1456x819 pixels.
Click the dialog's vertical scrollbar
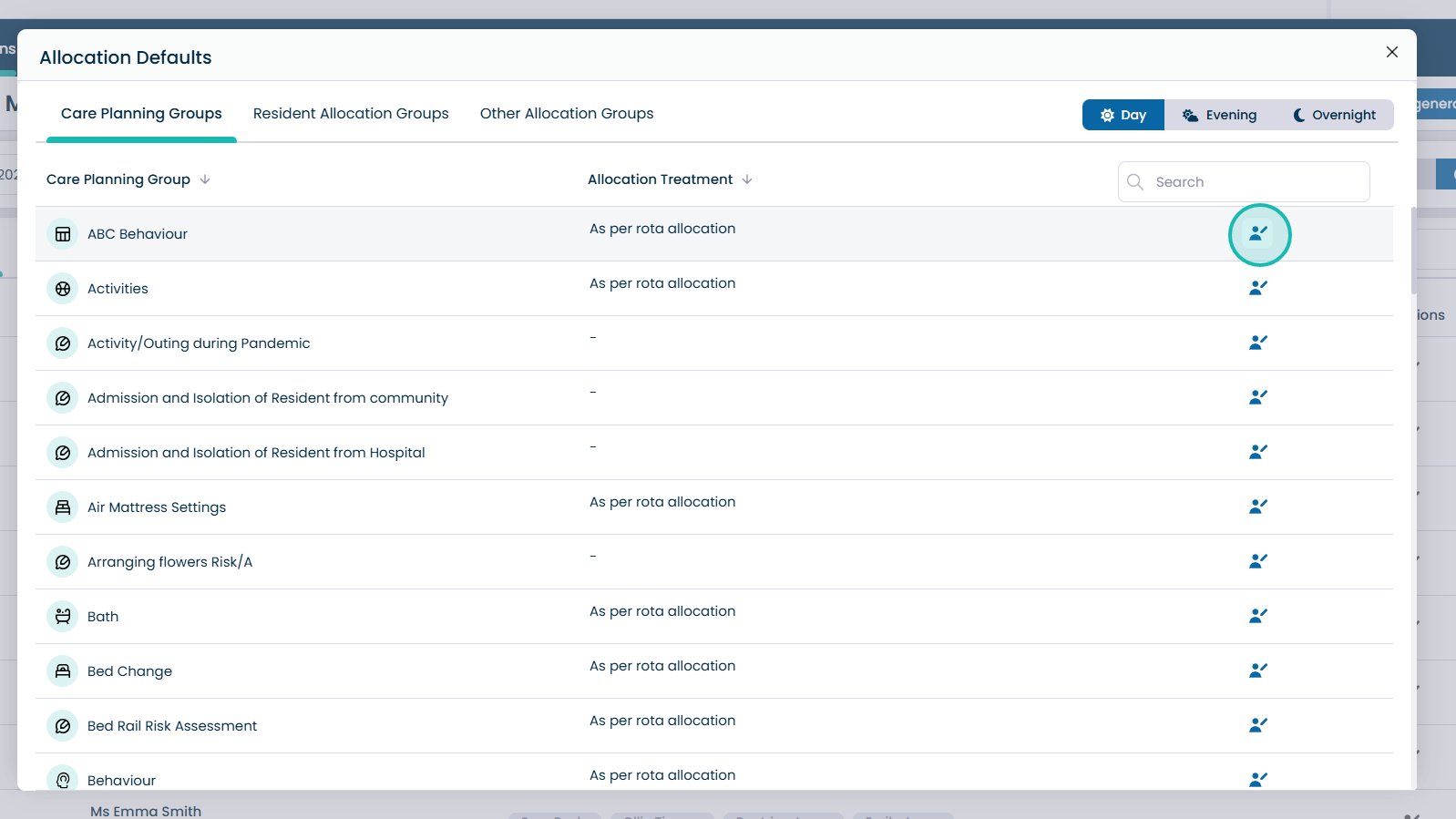point(1413,251)
